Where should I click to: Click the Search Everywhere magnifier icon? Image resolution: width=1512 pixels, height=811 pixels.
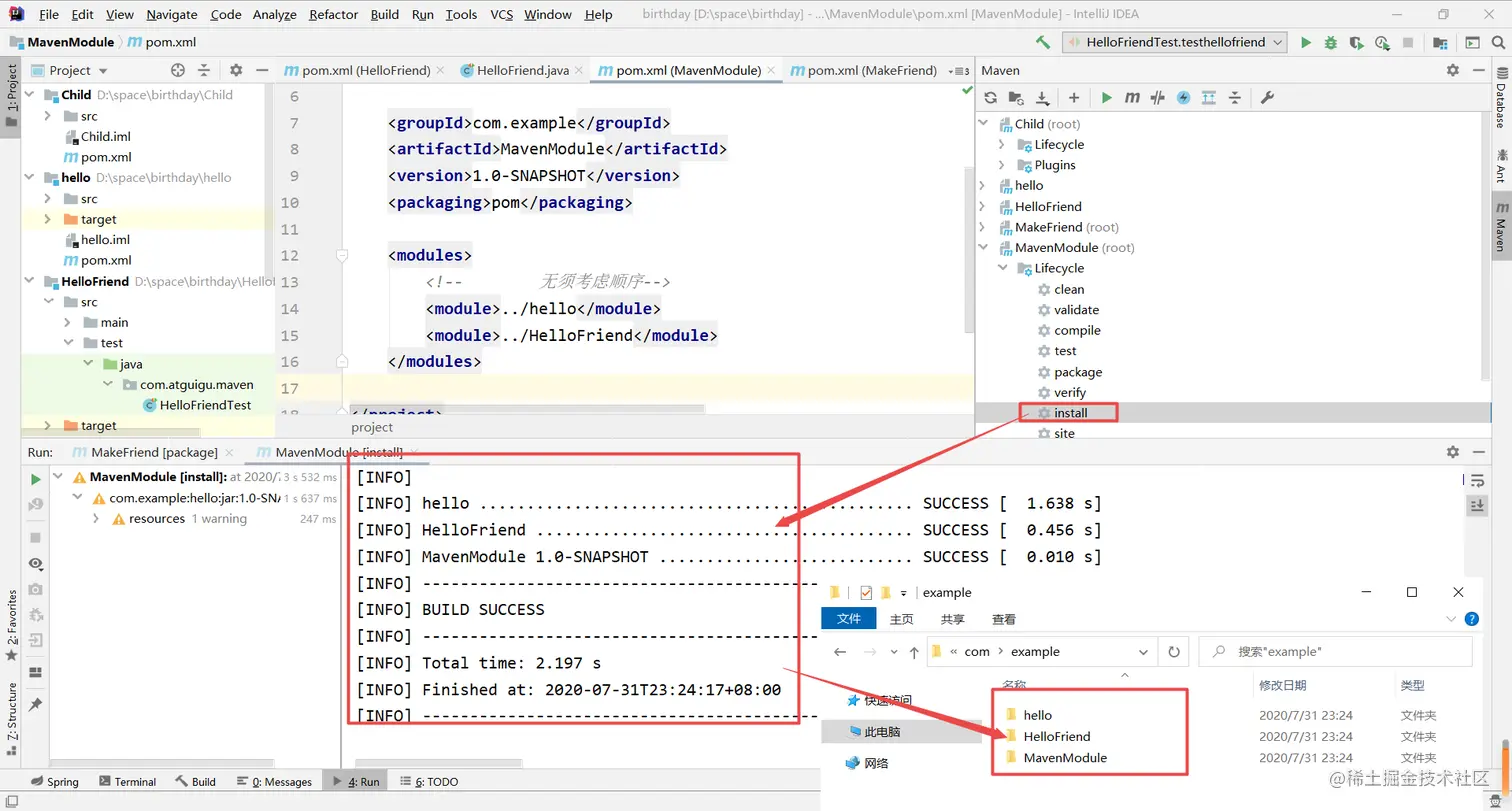pyautogui.click(x=1500, y=42)
